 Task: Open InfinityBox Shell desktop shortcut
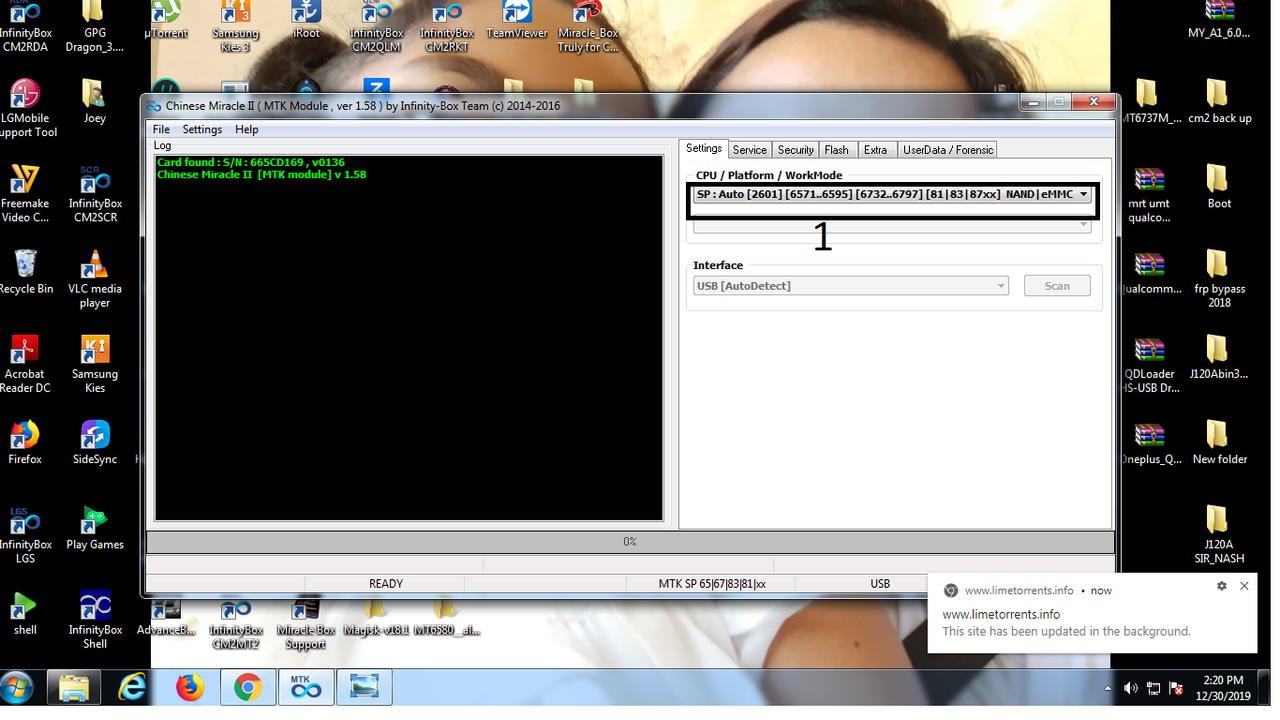pyautogui.click(x=95, y=620)
